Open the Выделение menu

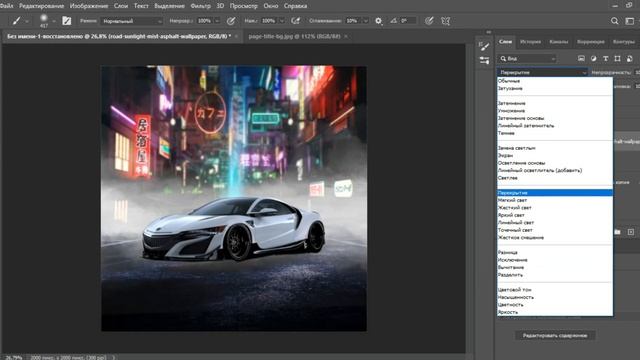[x=169, y=6]
